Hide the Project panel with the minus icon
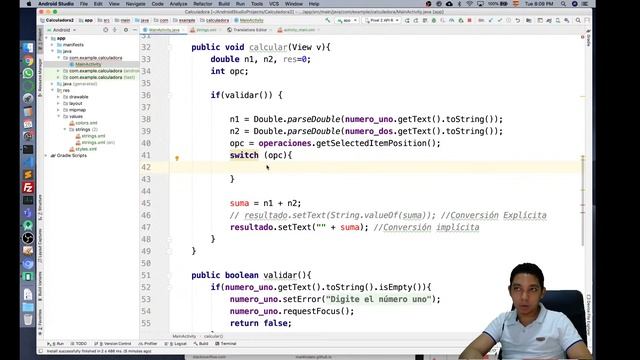The height and width of the screenshot is (360, 640). (x=135, y=30)
